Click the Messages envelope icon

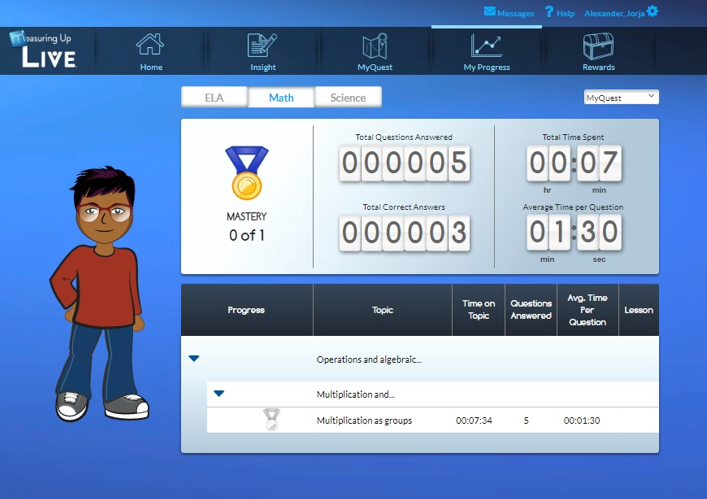[490, 11]
